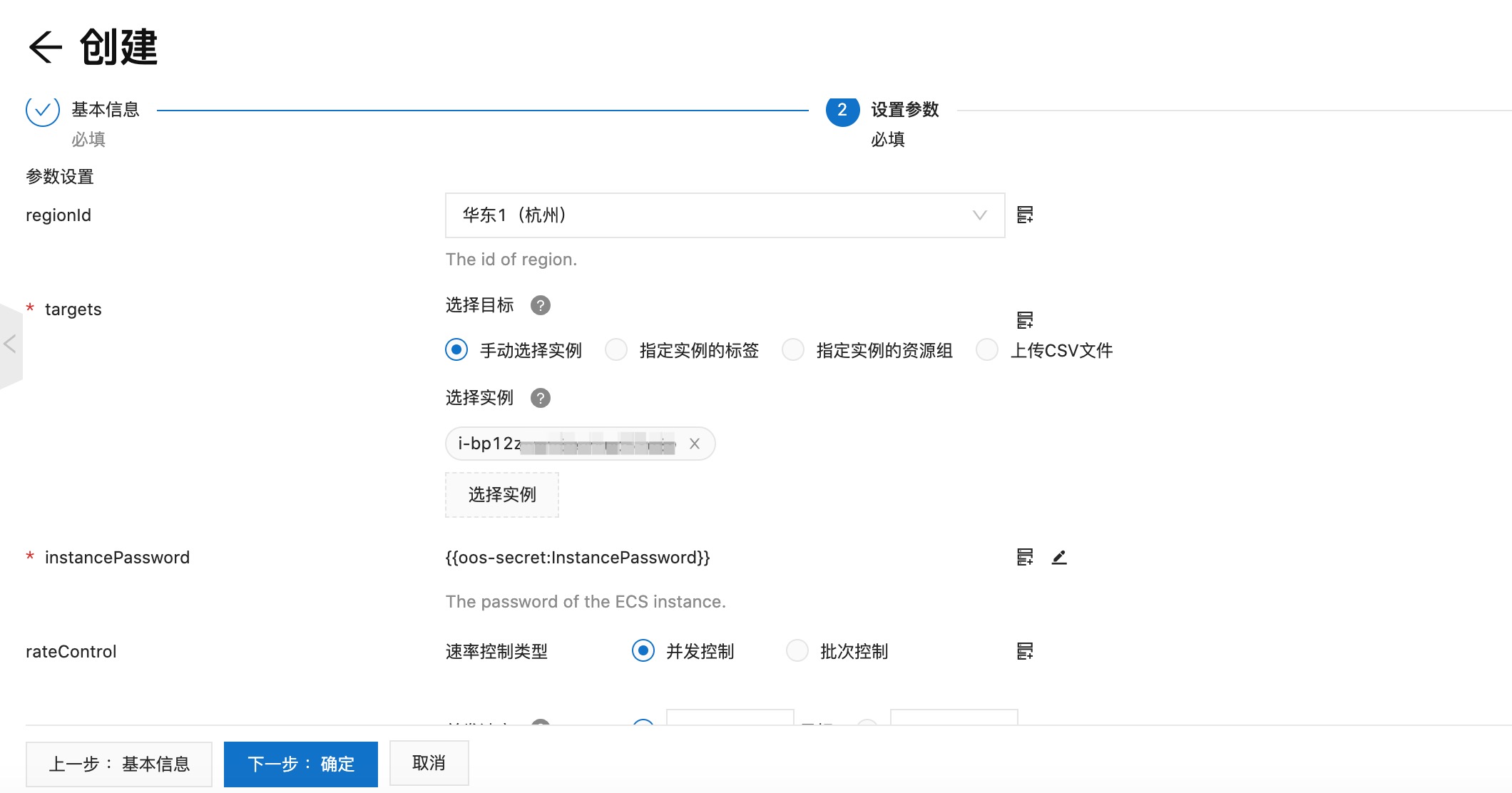Click the parameter icon next to targets
The image size is (1512, 793).
coord(1025,320)
